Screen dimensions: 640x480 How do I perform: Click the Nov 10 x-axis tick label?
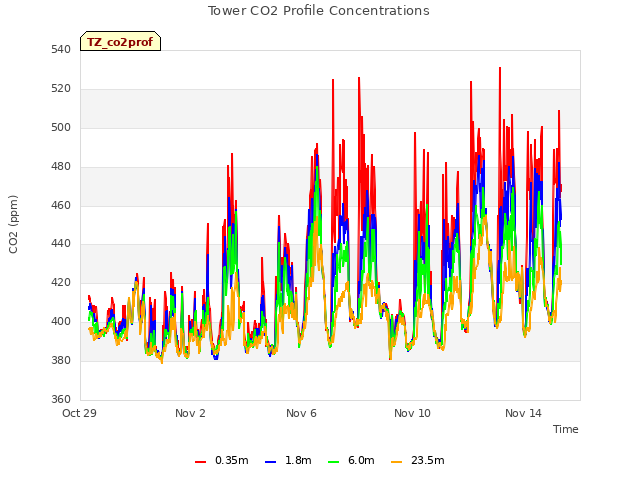(x=412, y=413)
